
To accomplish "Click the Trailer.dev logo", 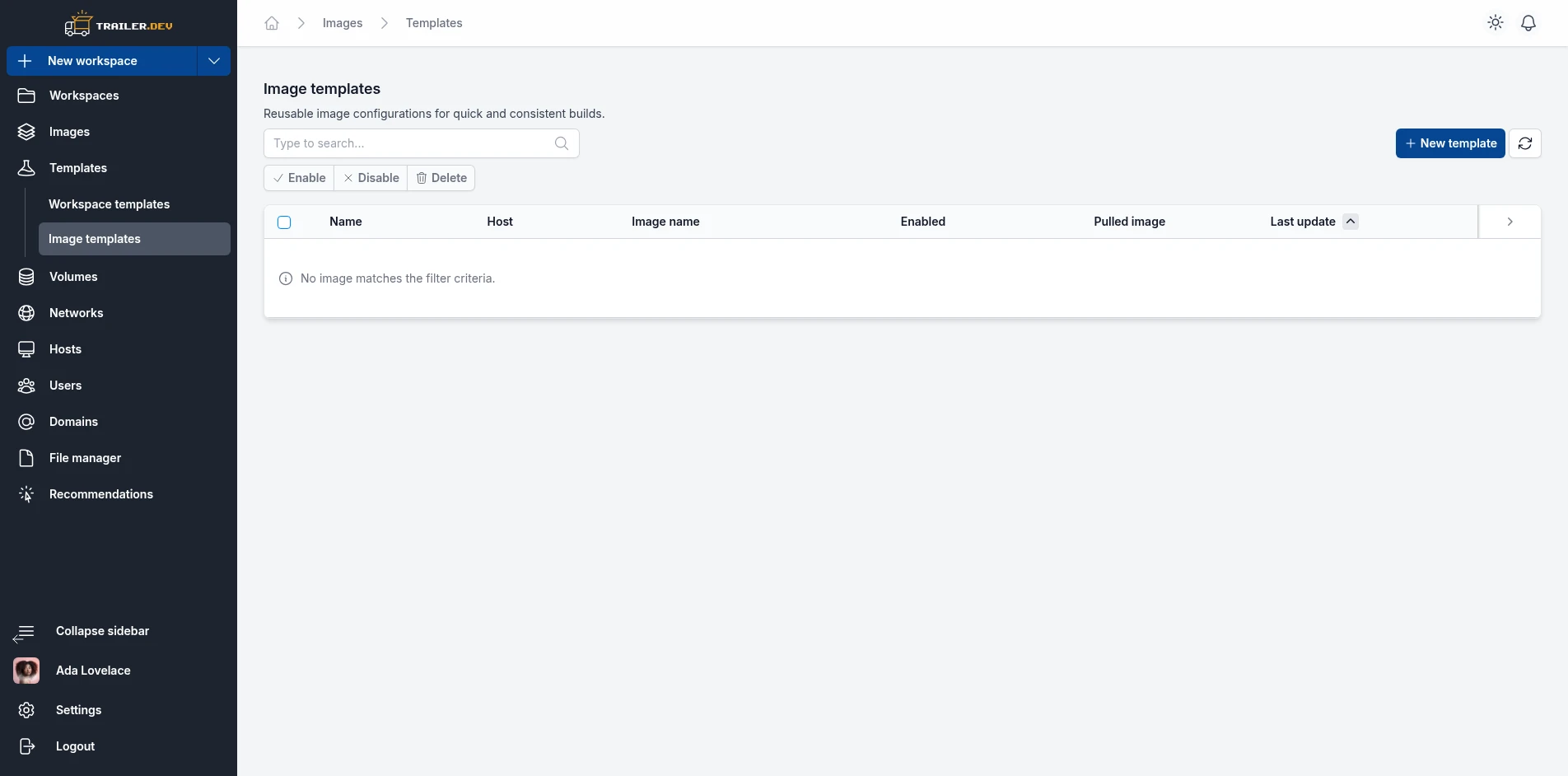I will pyautogui.click(x=119, y=24).
